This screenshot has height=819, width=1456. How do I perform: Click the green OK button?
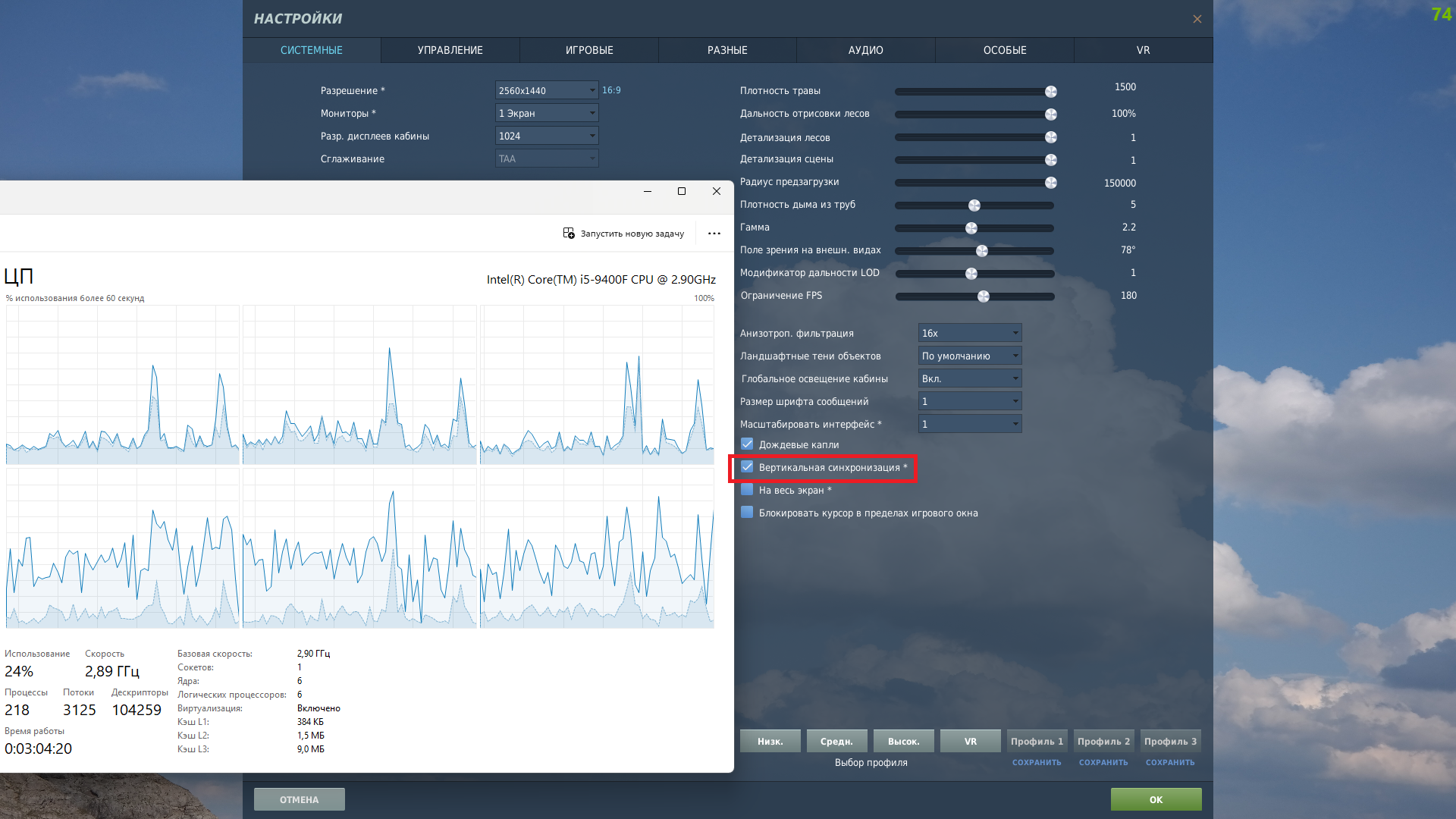(x=1156, y=799)
